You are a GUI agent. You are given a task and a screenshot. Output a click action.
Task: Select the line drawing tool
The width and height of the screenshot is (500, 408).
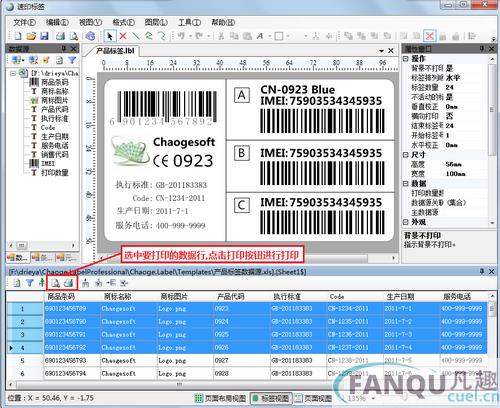[x=136, y=36]
